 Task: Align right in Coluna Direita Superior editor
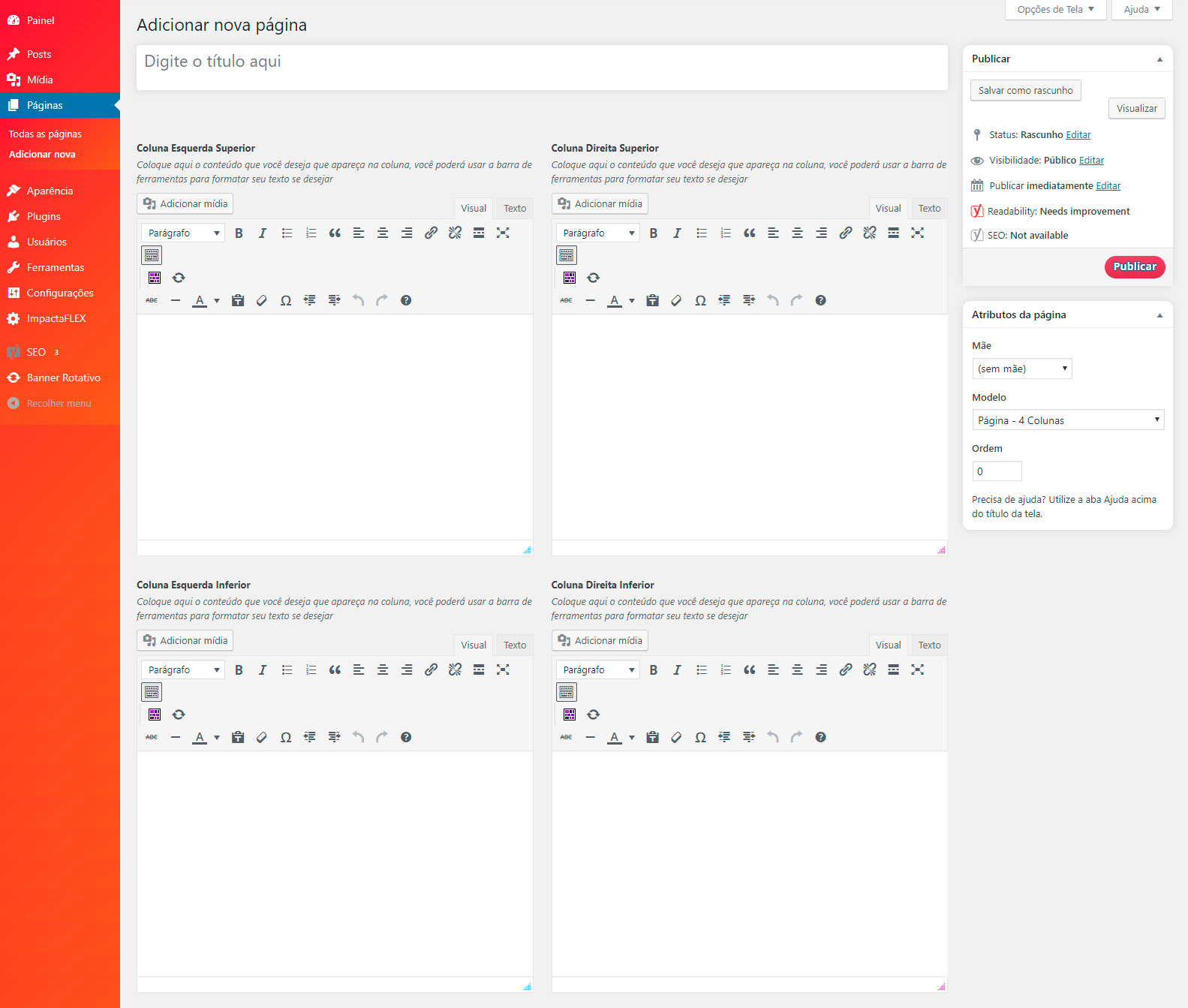coord(821,233)
